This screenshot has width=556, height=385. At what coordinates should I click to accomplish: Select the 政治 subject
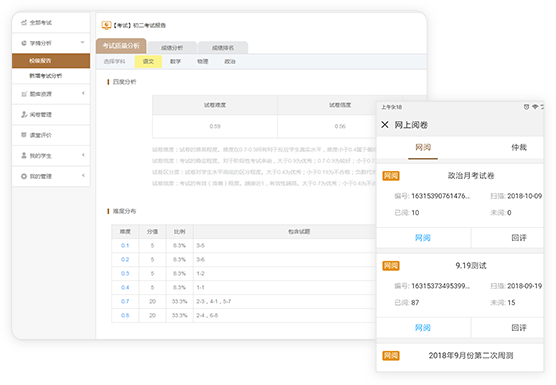tap(230, 61)
